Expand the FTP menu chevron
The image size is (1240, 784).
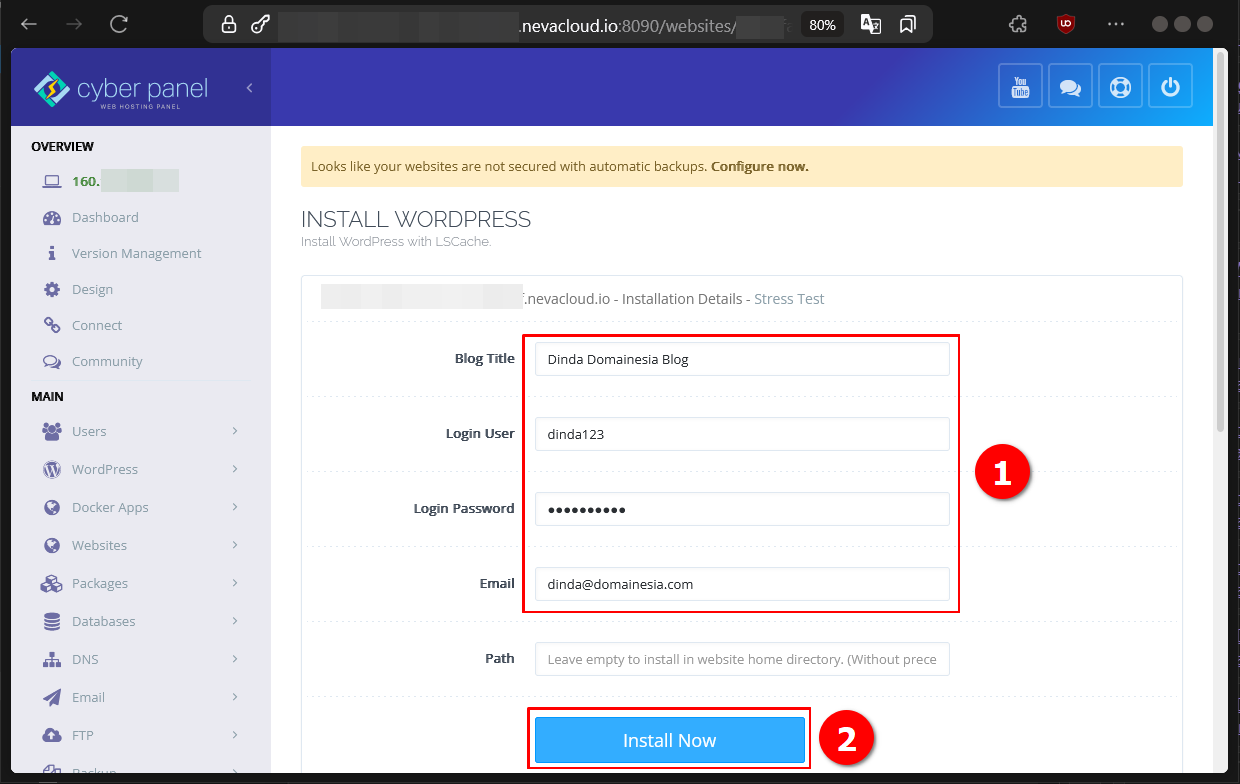(235, 735)
